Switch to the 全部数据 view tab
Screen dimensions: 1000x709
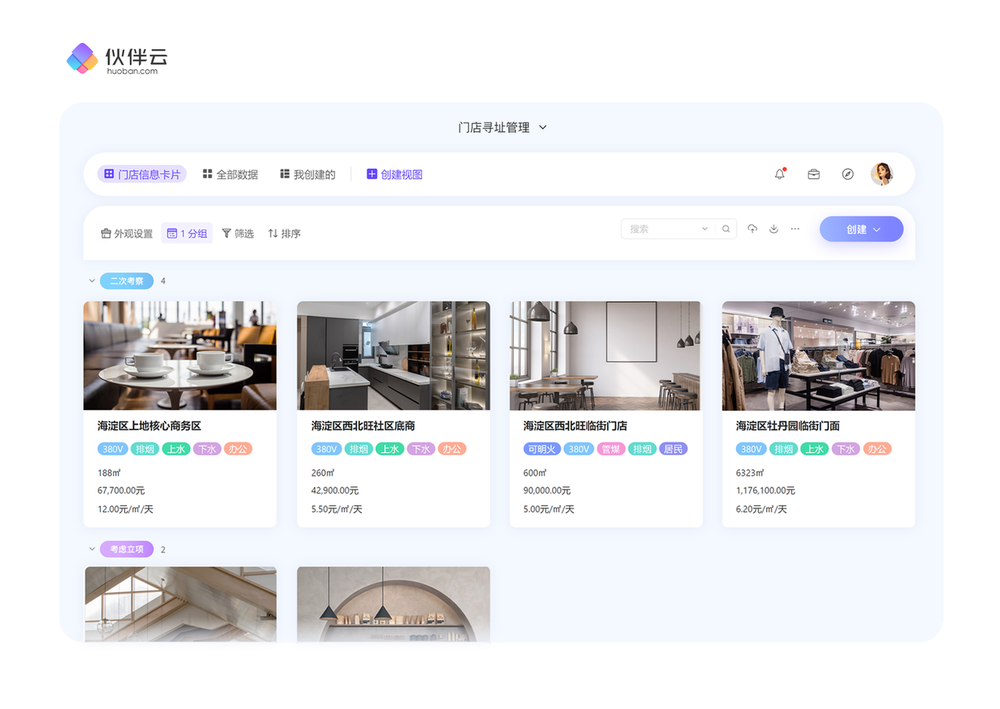230,175
